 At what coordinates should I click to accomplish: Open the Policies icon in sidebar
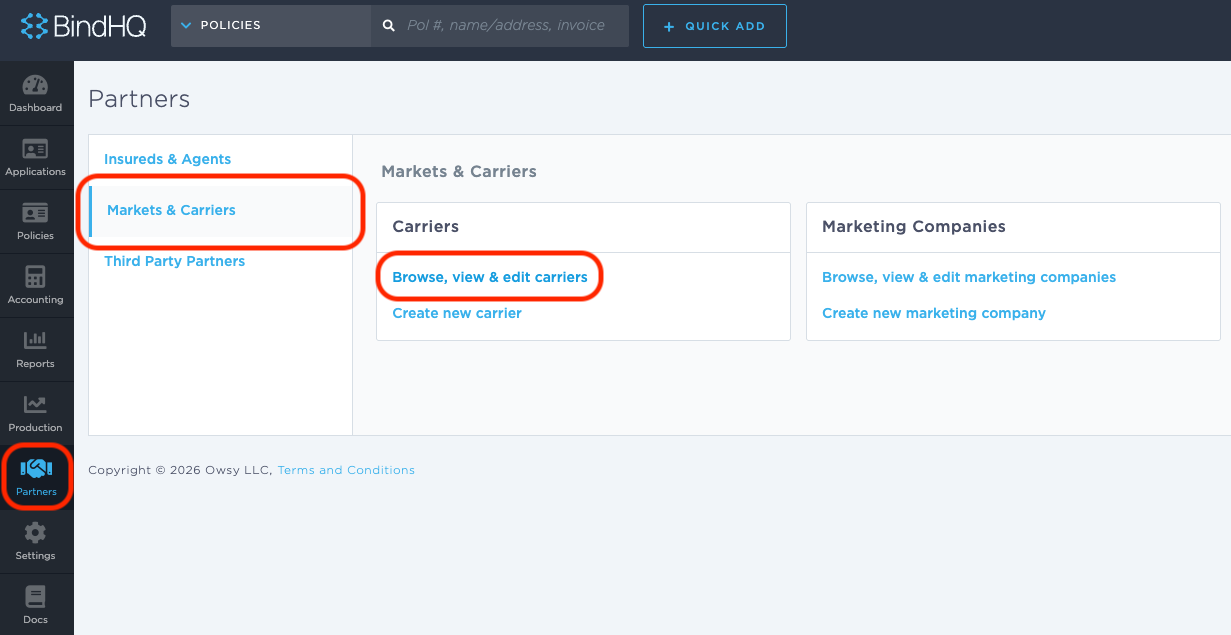coord(35,214)
